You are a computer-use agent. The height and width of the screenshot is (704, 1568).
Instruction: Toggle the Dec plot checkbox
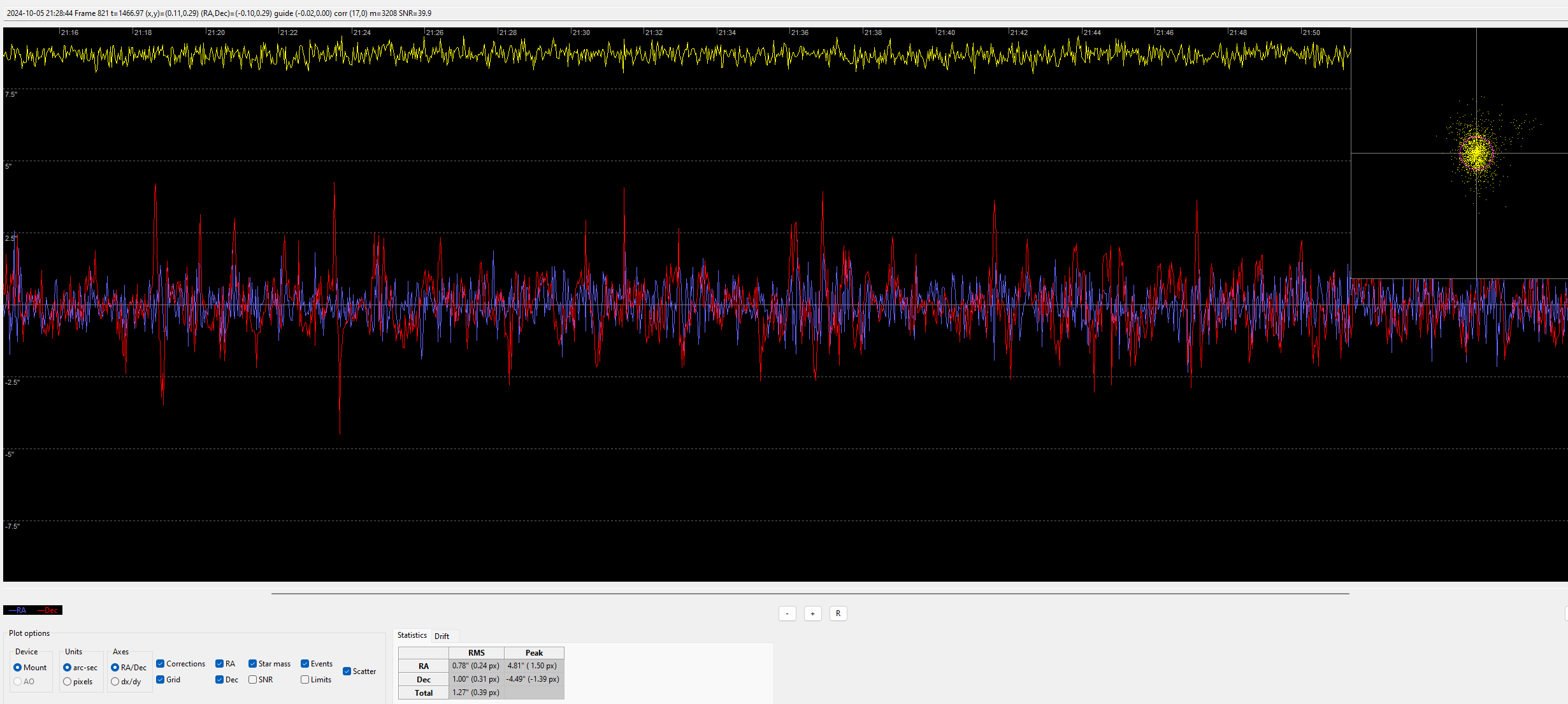click(219, 680)
